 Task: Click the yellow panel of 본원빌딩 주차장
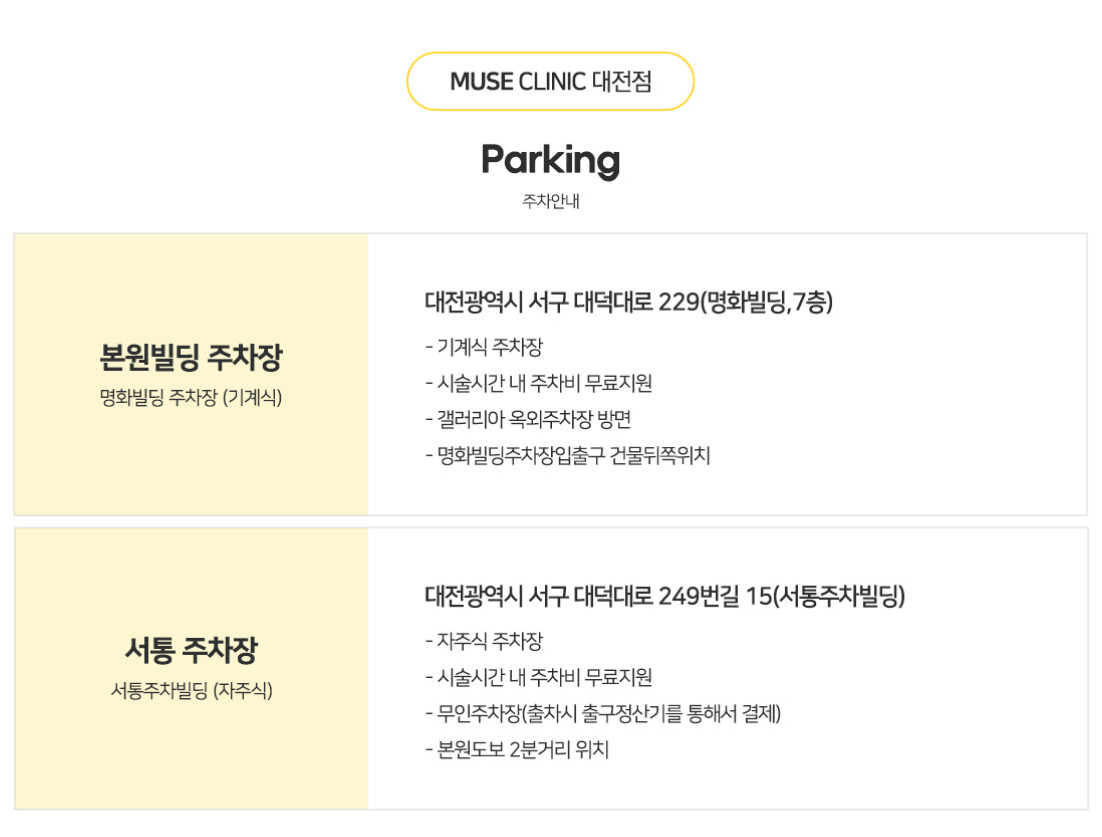[x=191, y=375]
